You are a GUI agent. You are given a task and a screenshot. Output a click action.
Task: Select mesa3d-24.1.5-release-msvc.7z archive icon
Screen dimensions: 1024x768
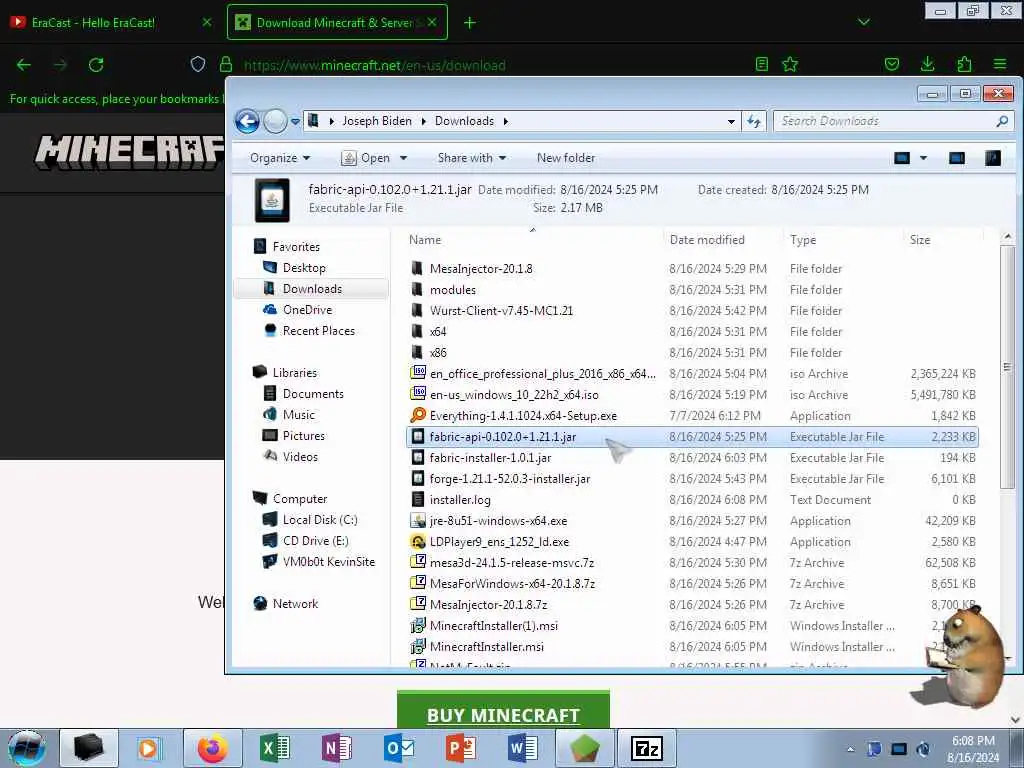pos(418,562)
